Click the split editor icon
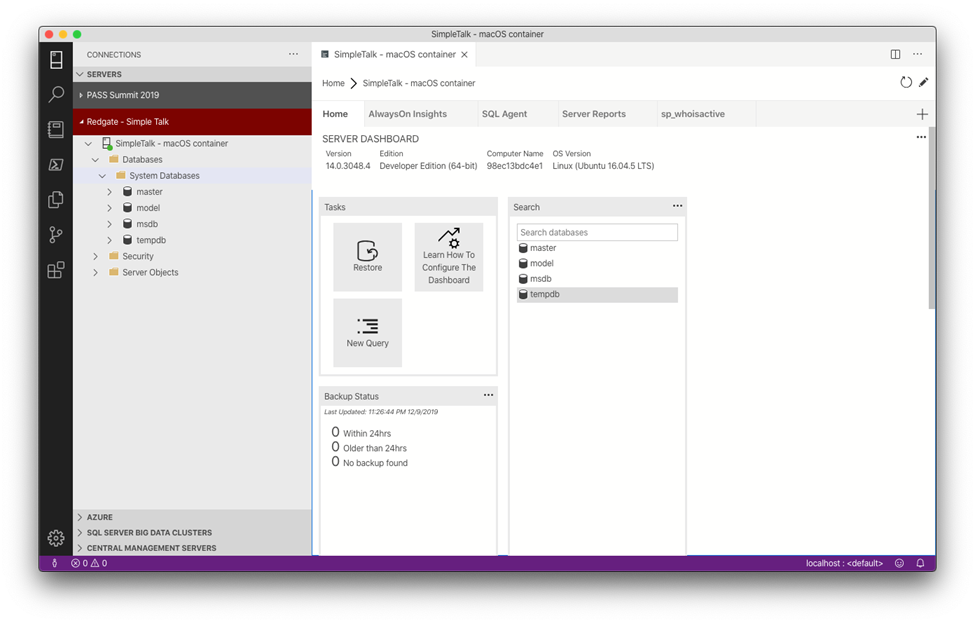 coord(895,54)
